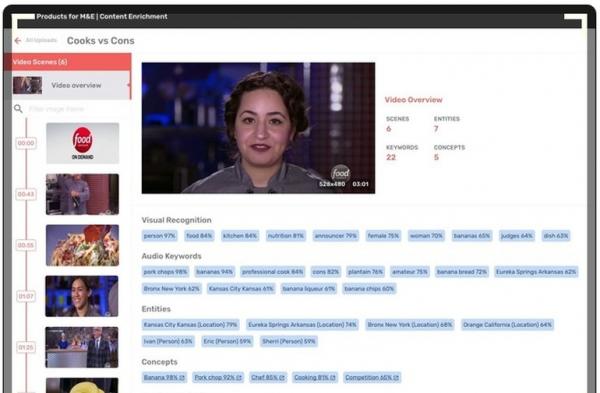This screenshot has height=393, width=600.
Task: Select the banana chips 60% keyword
Action: 369,289
